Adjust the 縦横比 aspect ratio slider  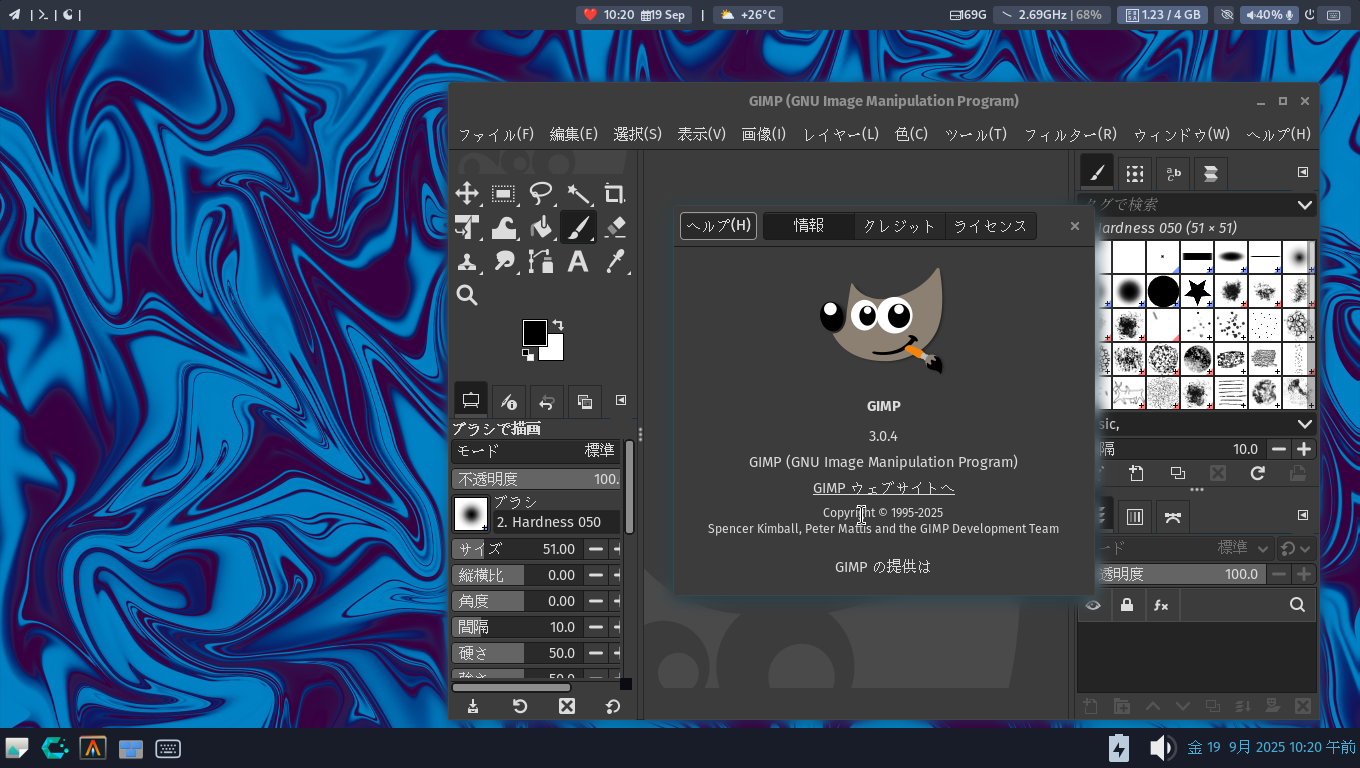[x=516, y=575]
